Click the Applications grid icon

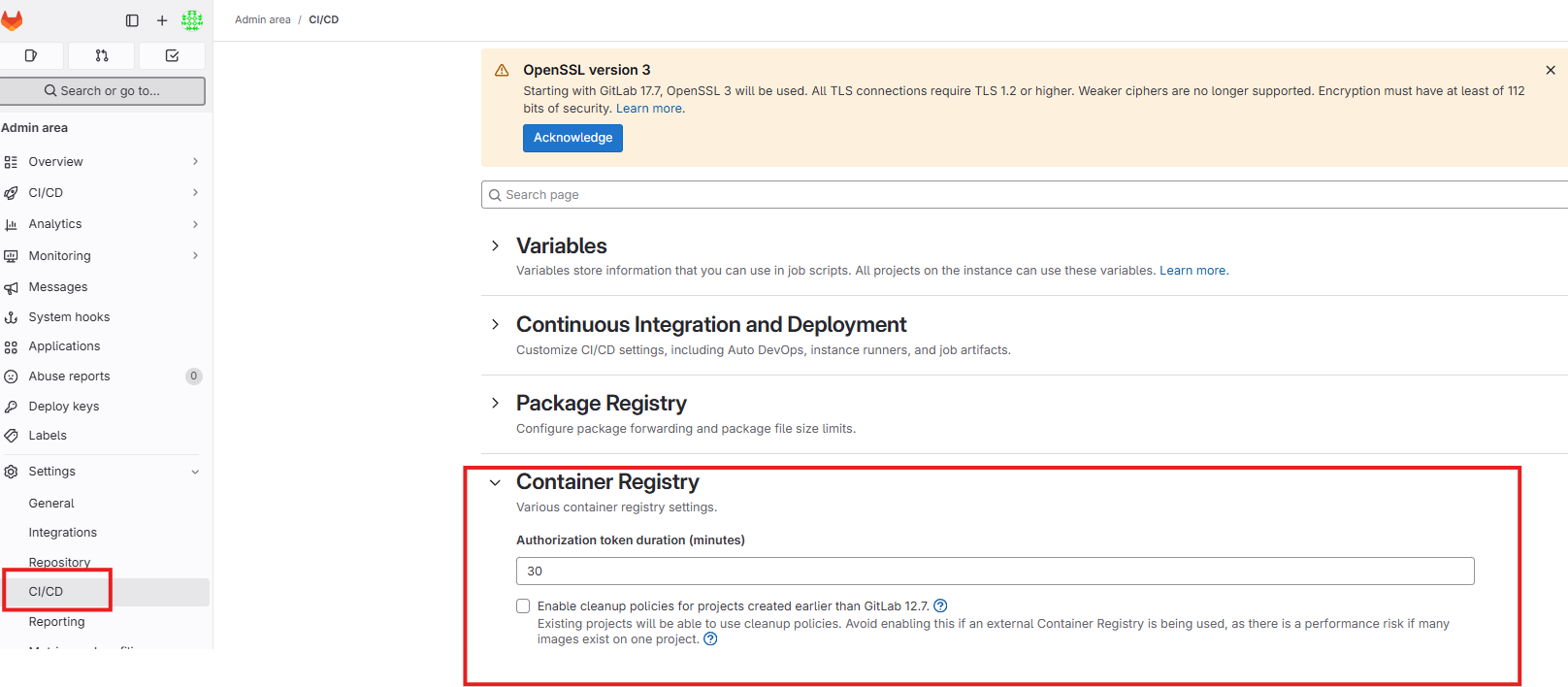click(x=11, y=346)
